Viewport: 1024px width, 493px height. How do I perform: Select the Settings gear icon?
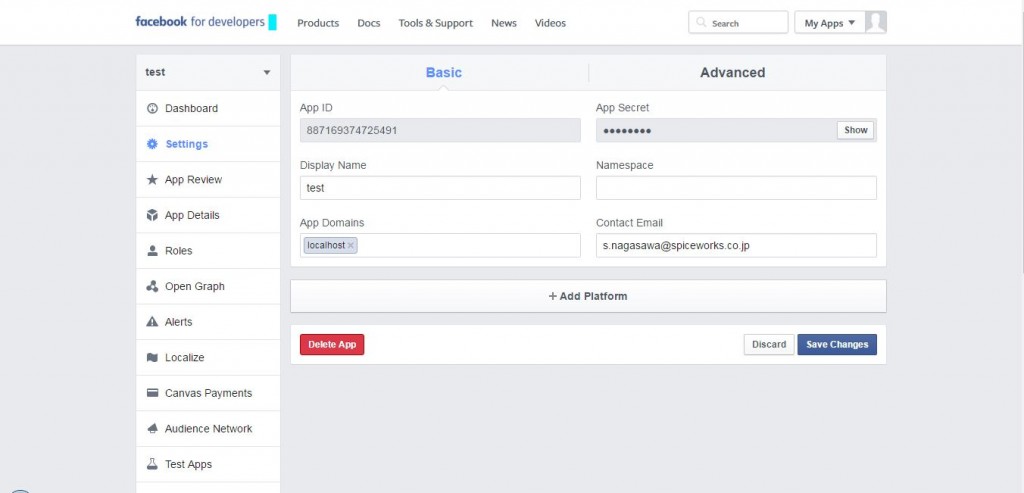click(x=152, y=144)
